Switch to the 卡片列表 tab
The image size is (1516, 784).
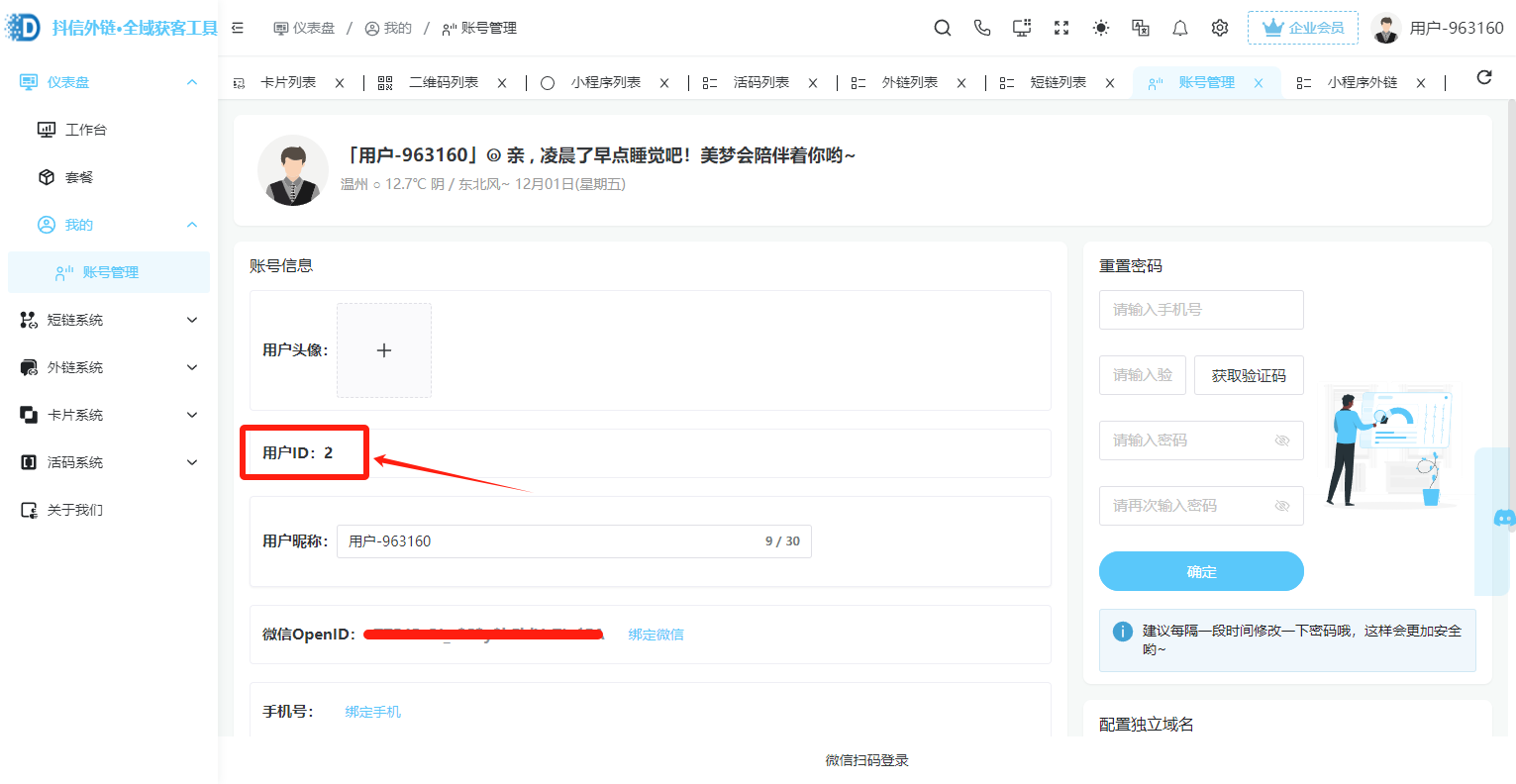(288, 82)
